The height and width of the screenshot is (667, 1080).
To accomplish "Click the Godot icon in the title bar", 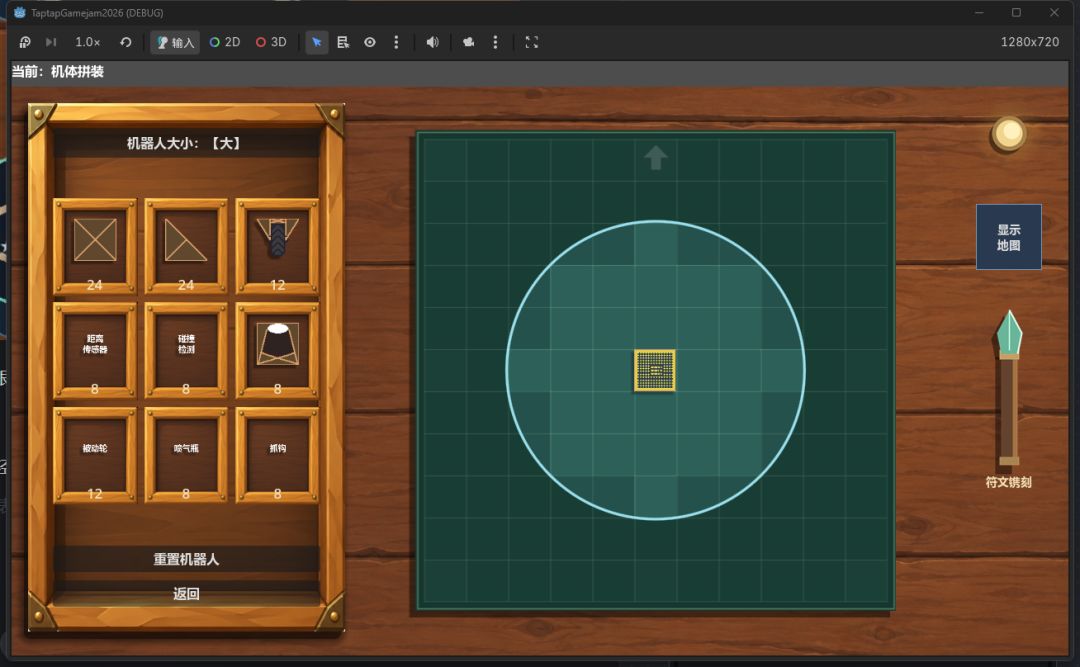I will 19,12.
